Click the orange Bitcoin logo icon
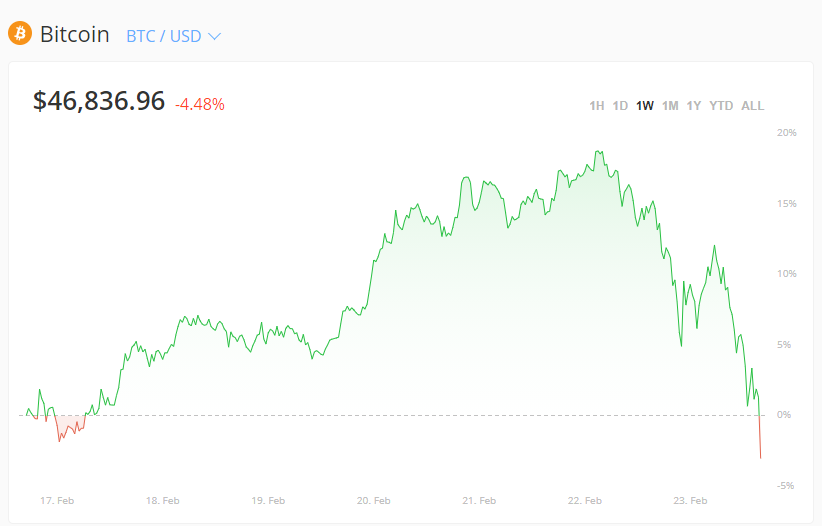Image resolution: width=822 pixels, height=526 pixels. point(20,34)
